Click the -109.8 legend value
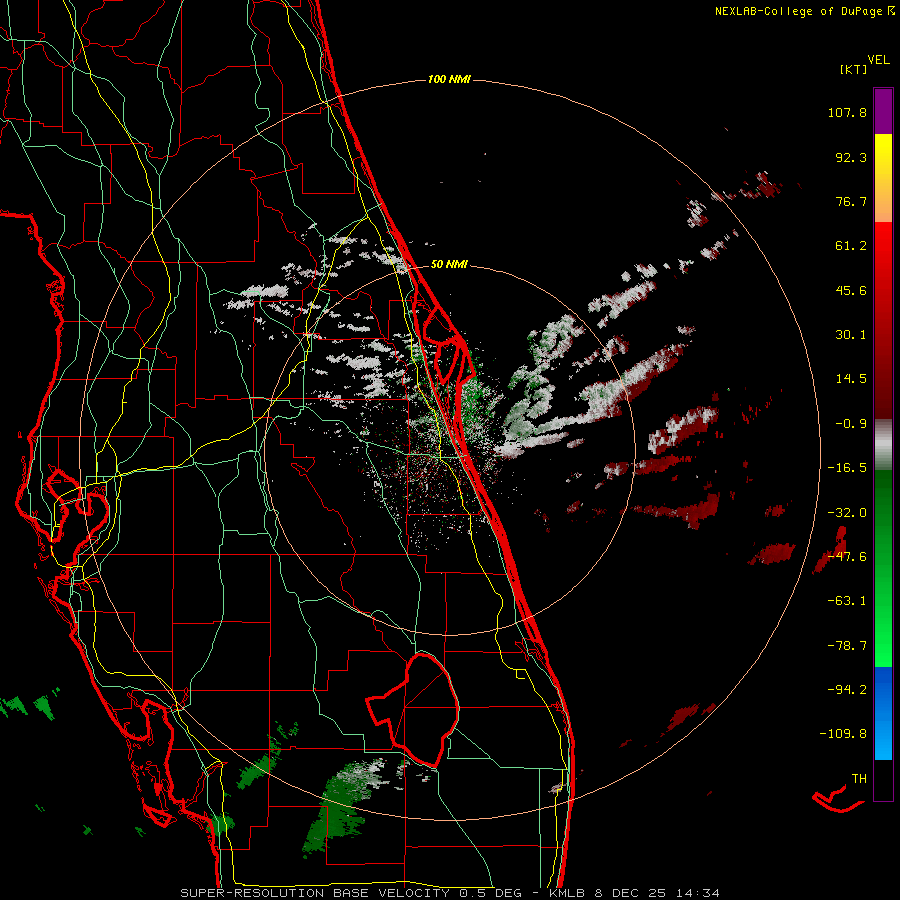 pos(843,734)
